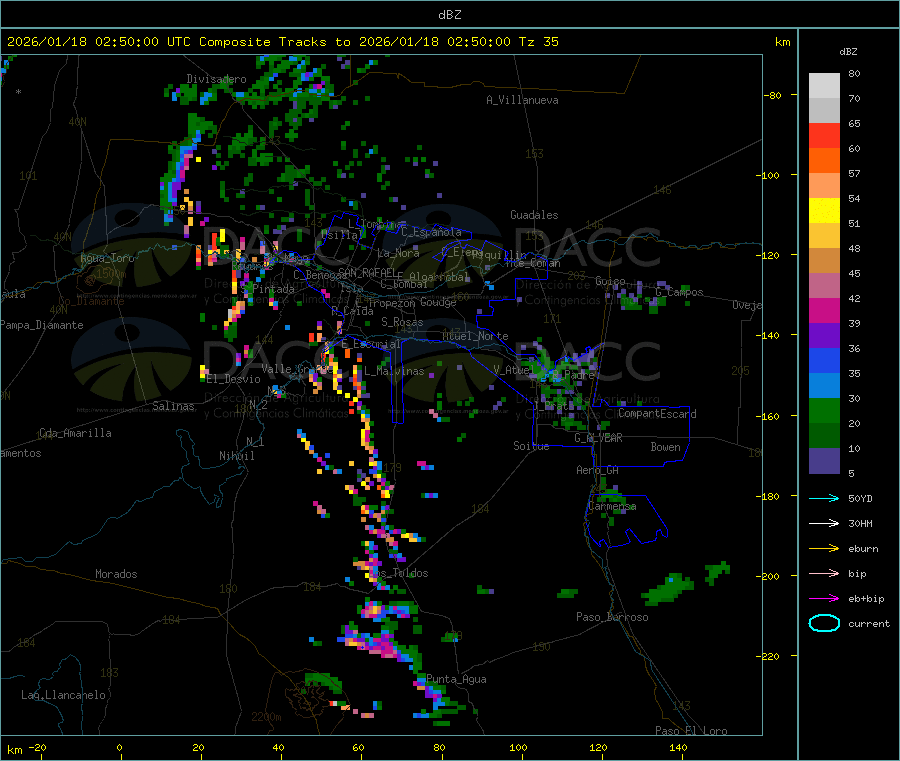900x761 pixels.
Task: Click the Soitue map label
Action: tap(531, 446)
